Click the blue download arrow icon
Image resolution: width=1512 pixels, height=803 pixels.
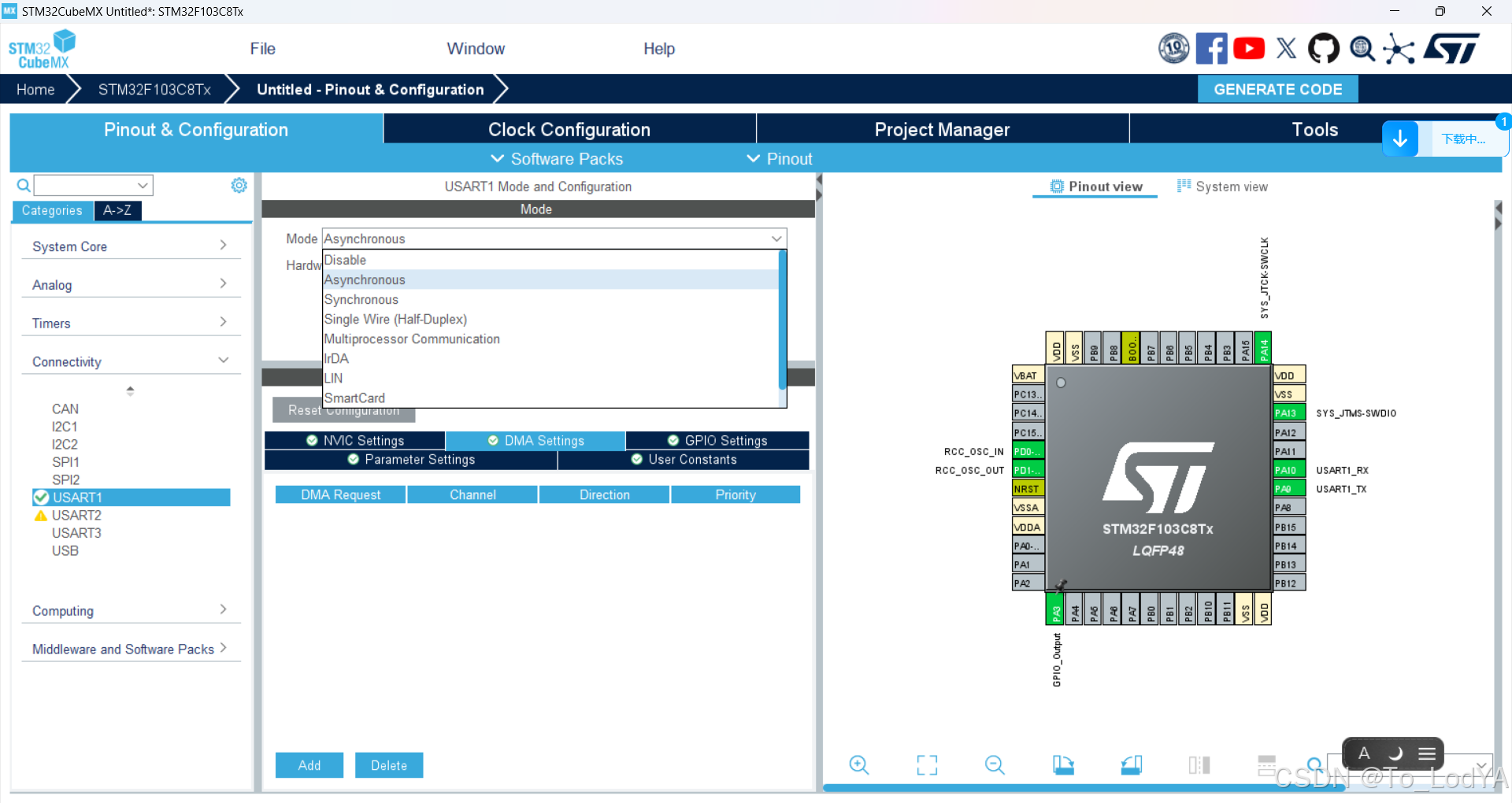coord(1400,139)
